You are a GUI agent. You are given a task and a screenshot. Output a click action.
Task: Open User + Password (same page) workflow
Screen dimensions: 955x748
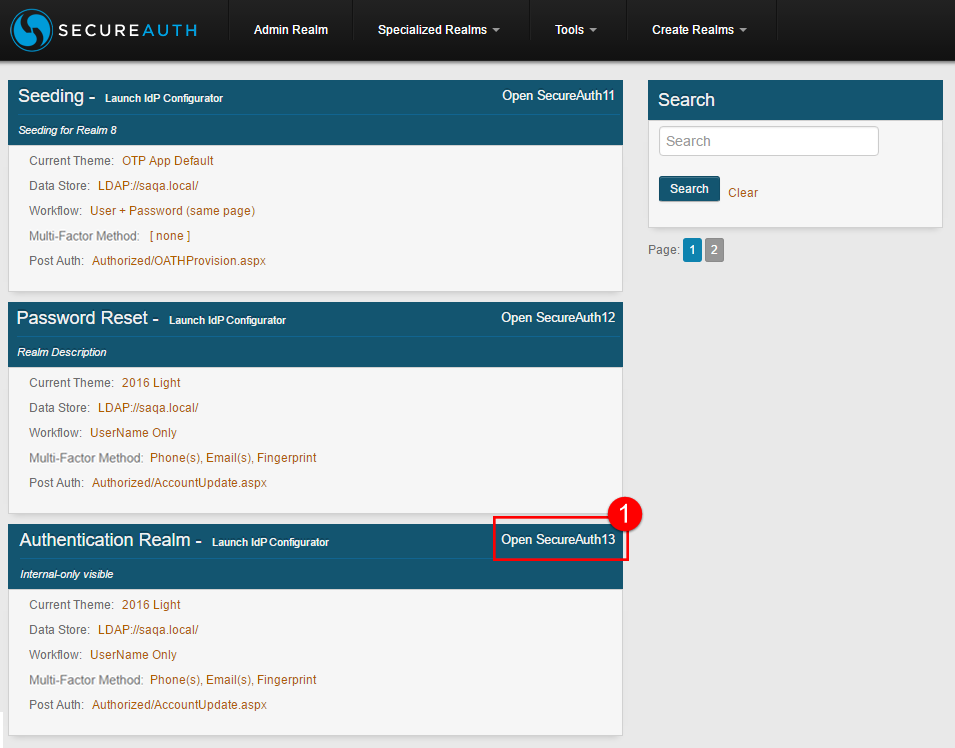point(172,211)
